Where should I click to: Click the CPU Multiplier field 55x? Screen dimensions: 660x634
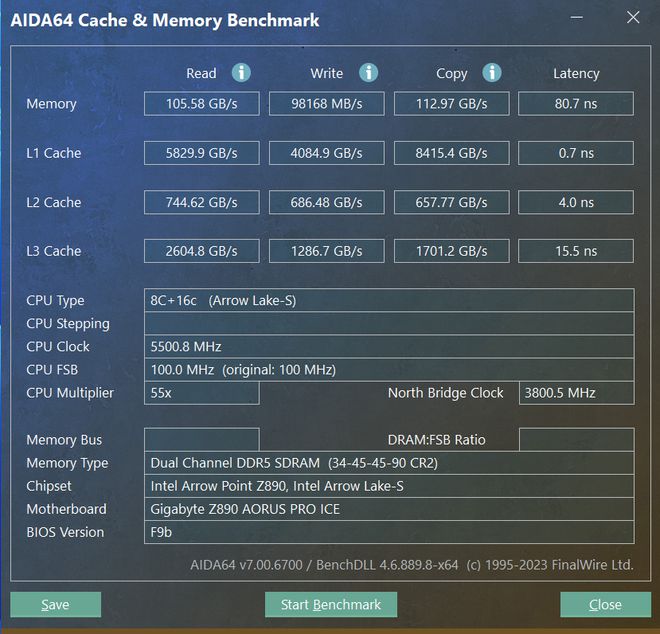point(202,393)
